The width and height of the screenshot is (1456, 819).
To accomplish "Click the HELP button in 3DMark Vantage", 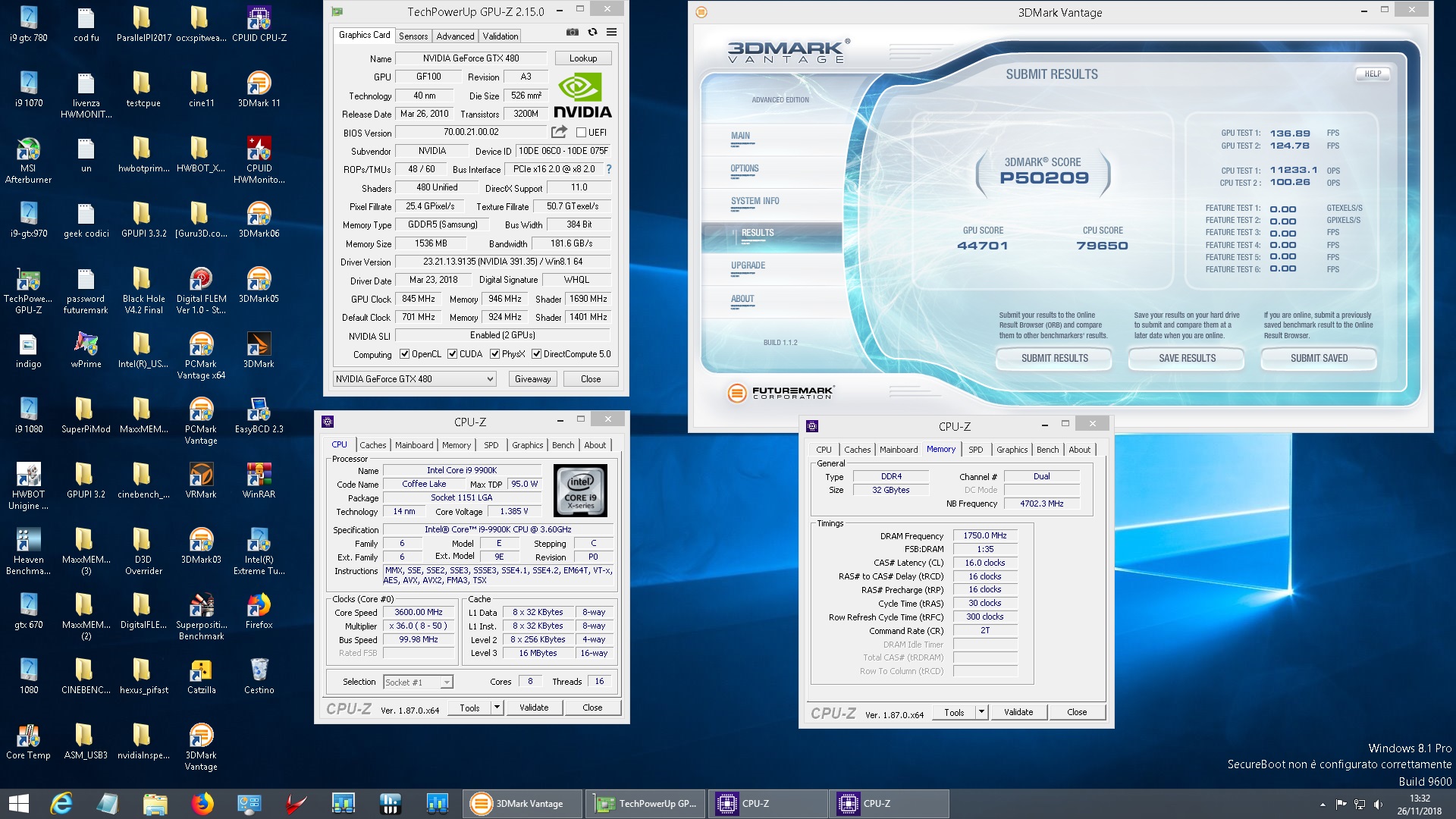I will [1373, 74].
